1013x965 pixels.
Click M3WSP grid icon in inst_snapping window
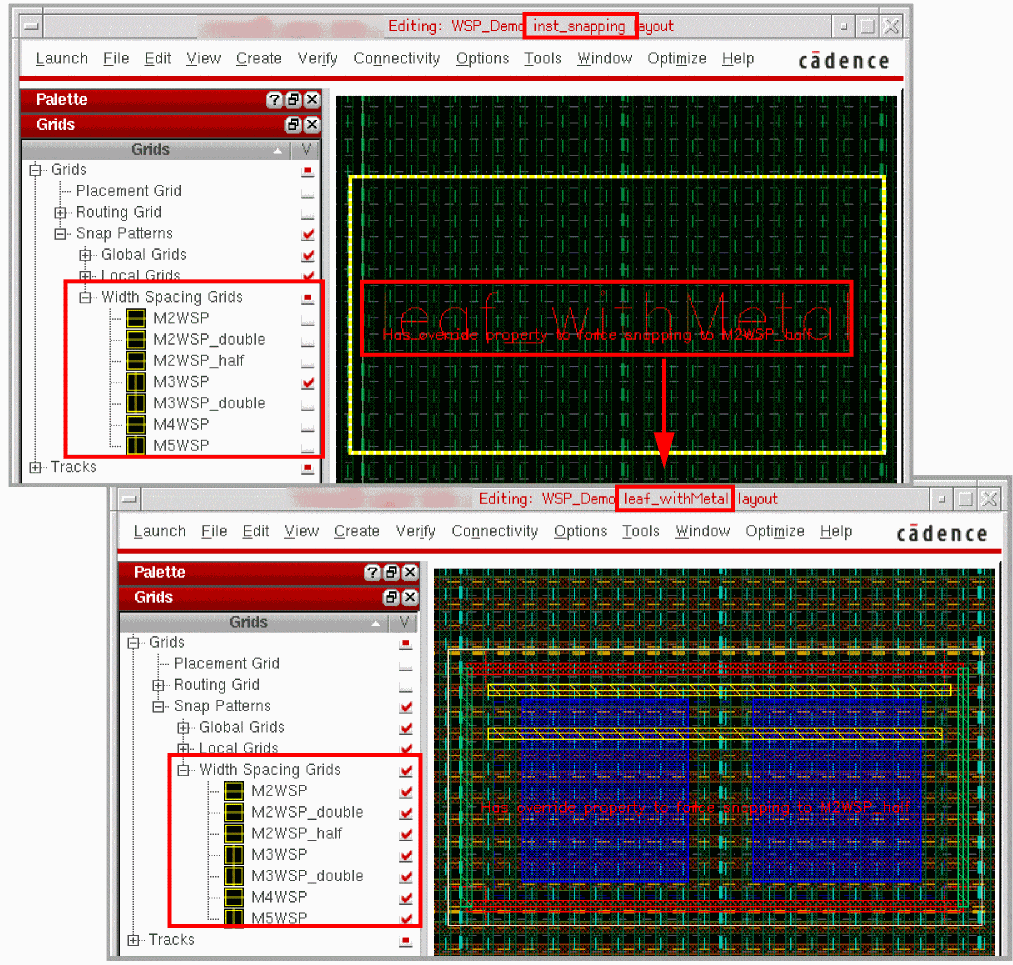coord(136,382)
